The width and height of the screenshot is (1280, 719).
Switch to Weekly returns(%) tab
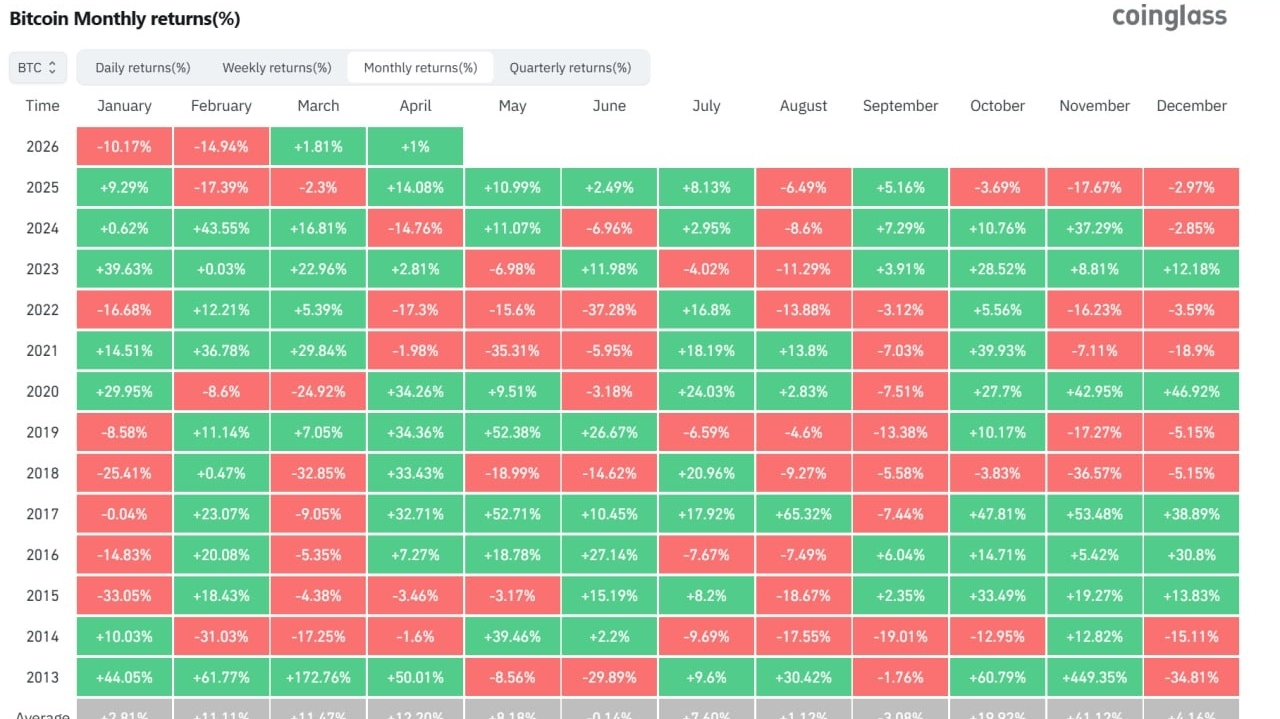[x=277, y=68]
